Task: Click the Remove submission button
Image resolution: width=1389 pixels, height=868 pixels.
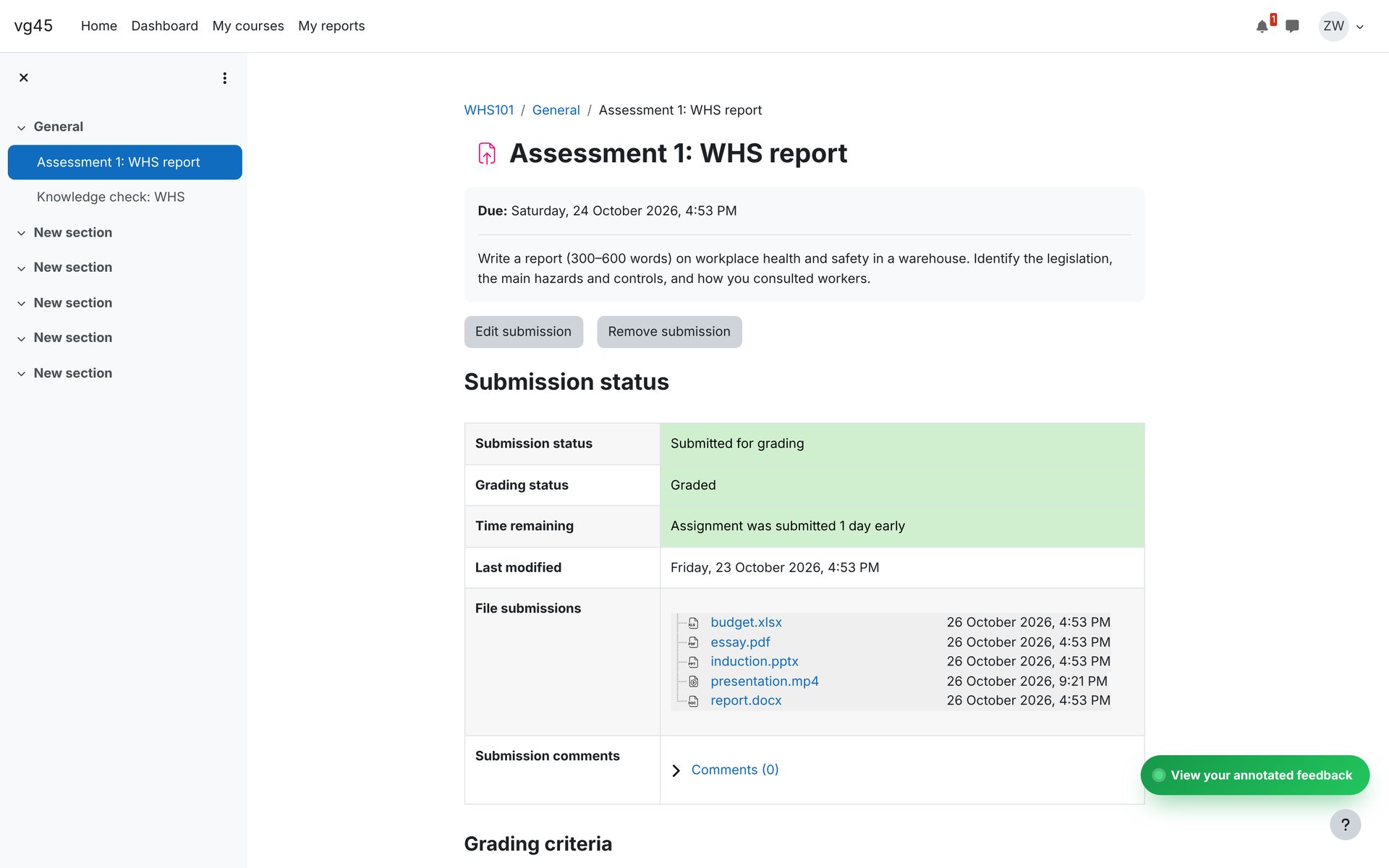Action: [669, 331]
